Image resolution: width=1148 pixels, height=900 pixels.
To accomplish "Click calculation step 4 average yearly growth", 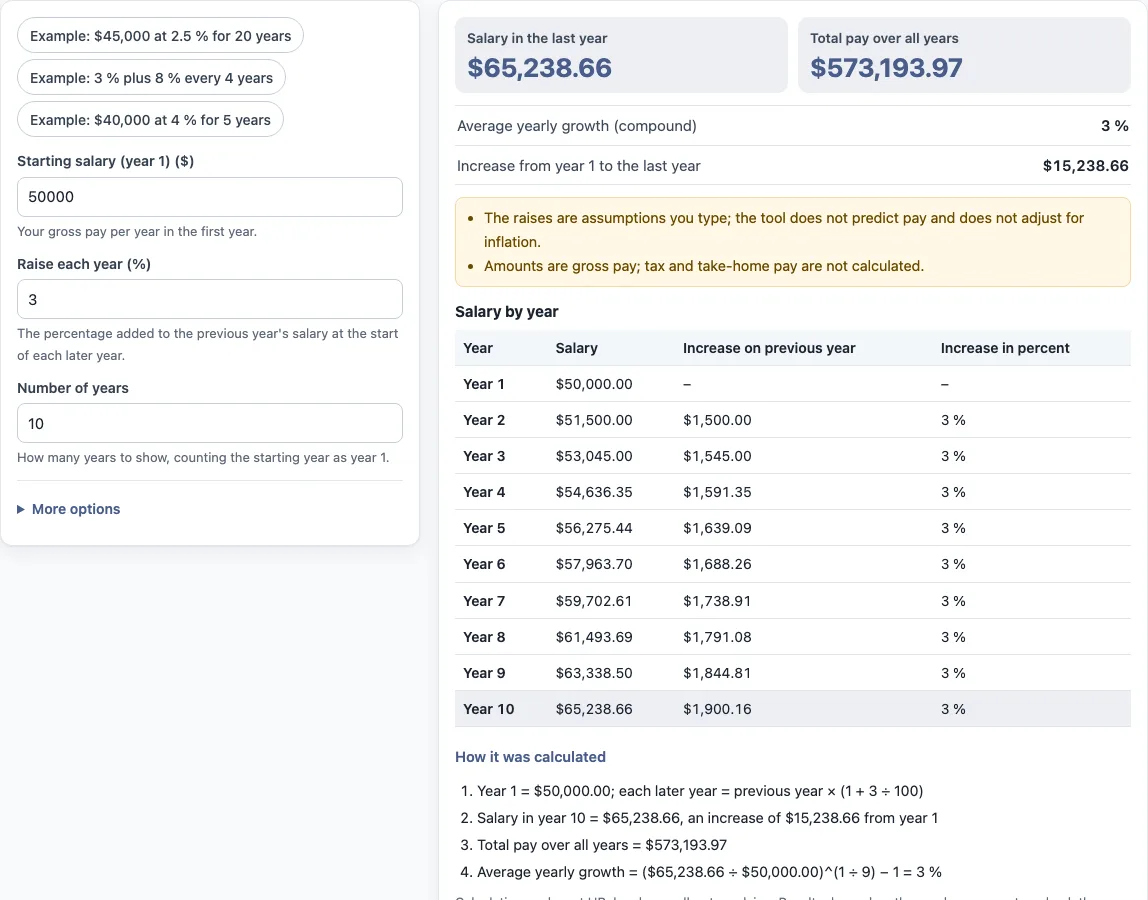I will [x=709, y=872].
